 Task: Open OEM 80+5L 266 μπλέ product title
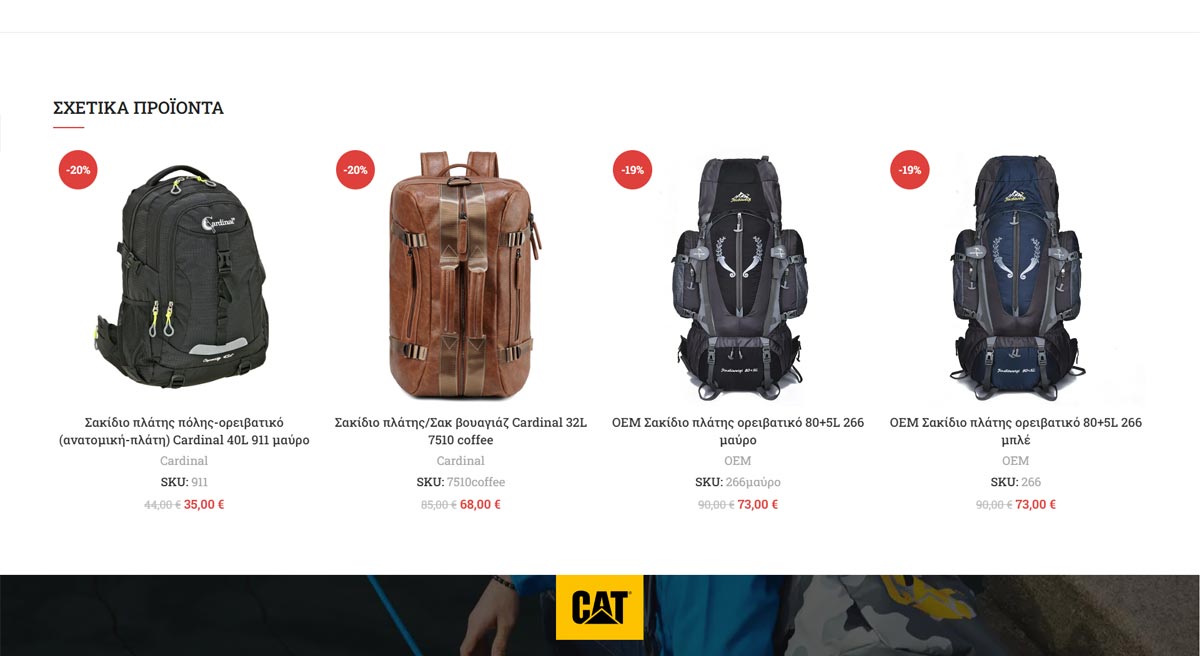1016,431
